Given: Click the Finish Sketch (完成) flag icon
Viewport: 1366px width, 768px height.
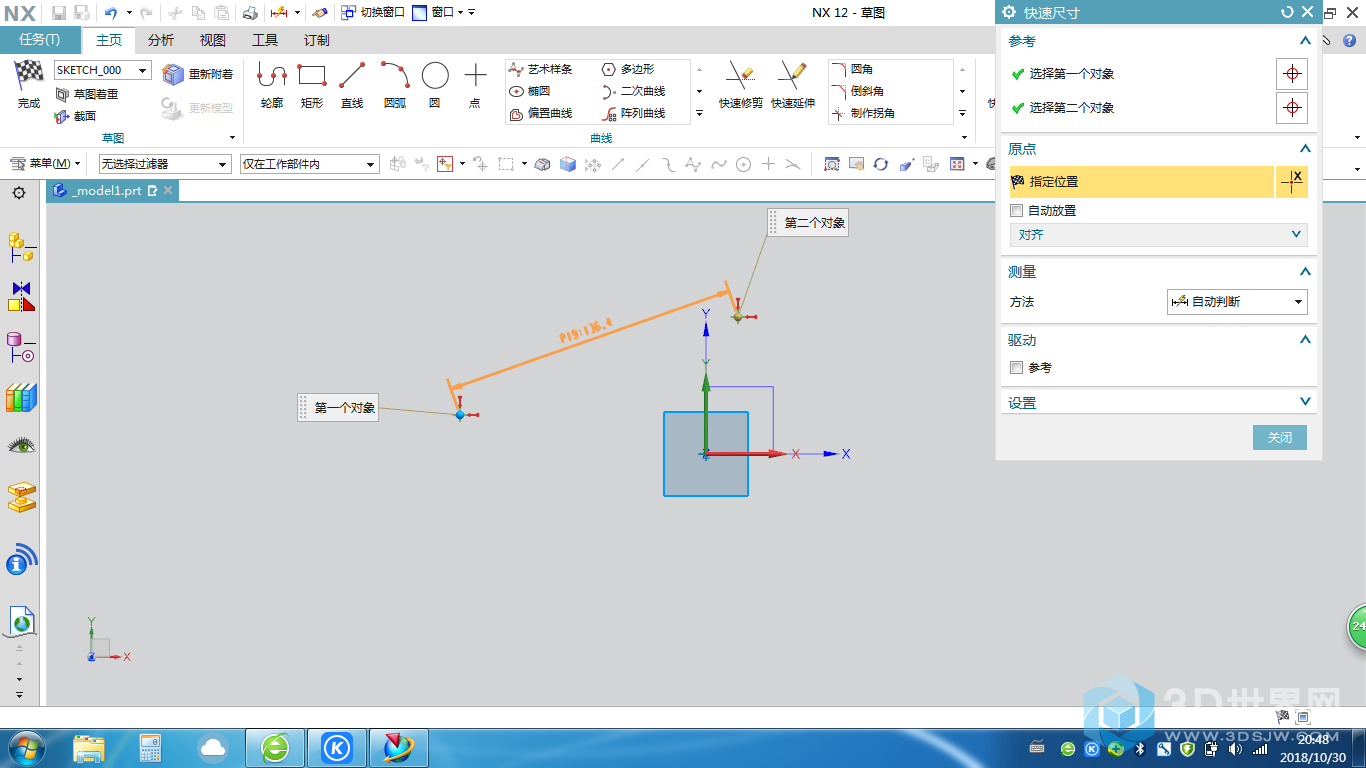Looking at the screenshot, I should pyautogui.click(x=29, y=75).
